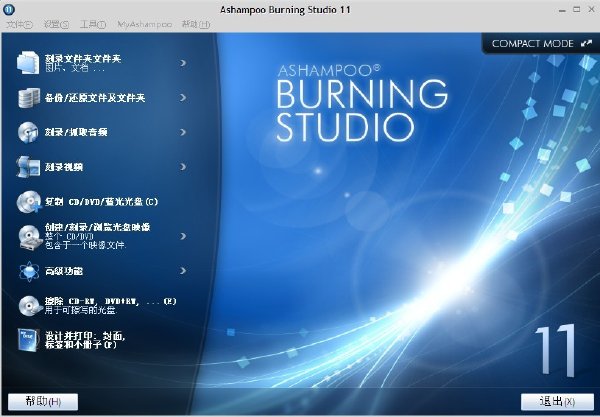Select 备份/还原文件及文件夹 option text

pyautogui.click(x=95, y=98)
